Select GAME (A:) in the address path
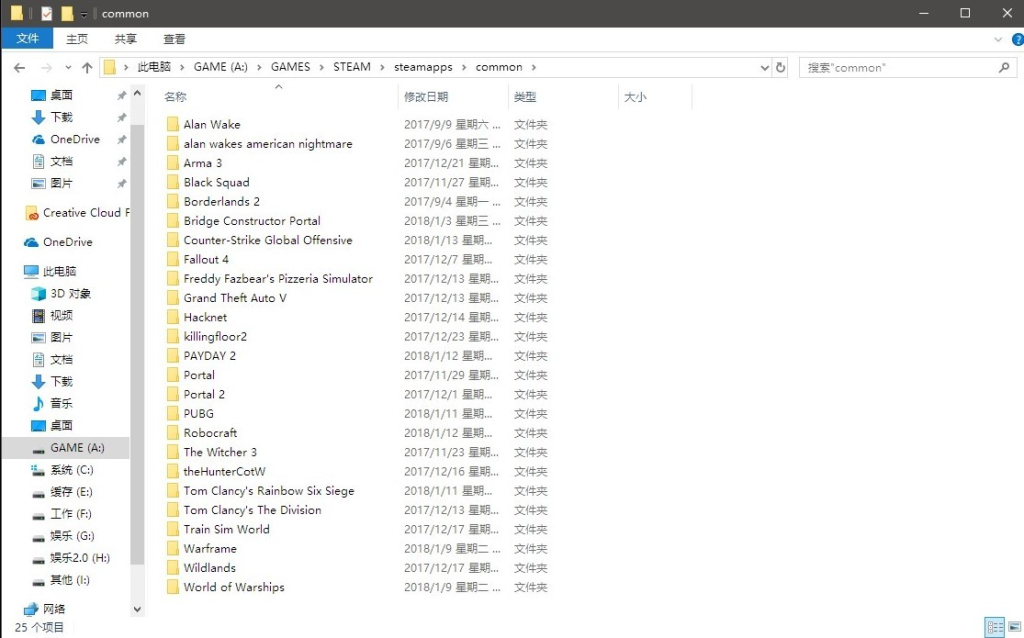This screenshot has height=638, width=1024. click(x=221, y=67)
